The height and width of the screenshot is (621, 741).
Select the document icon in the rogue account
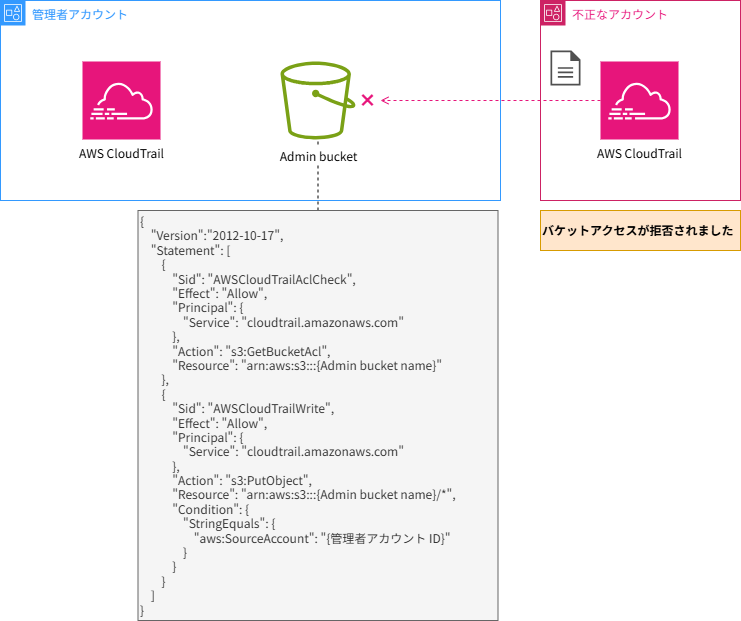pos(566,68)
